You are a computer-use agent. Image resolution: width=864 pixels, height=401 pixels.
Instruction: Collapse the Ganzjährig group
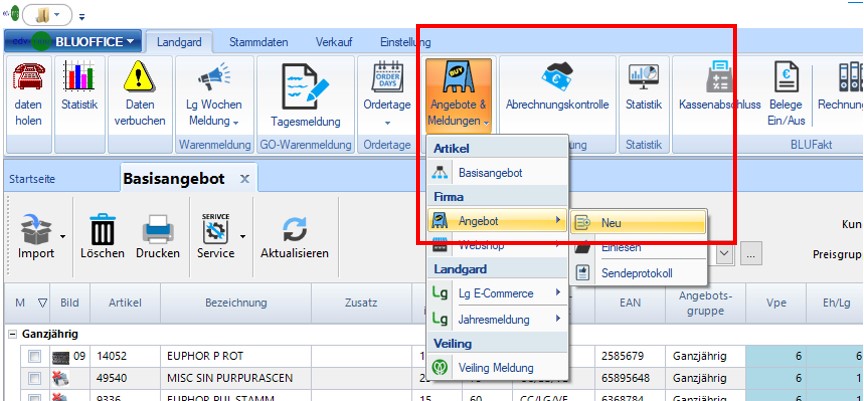point(11,334)
